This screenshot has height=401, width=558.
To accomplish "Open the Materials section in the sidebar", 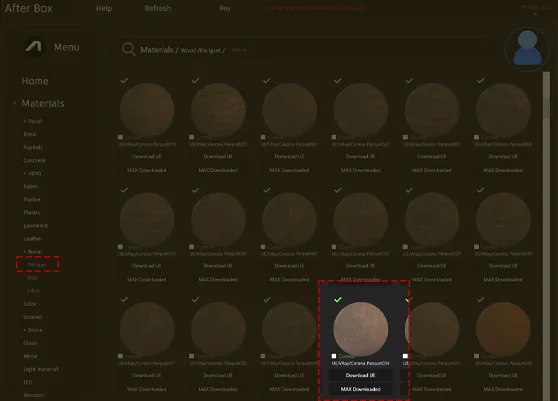I will click(x=43, y=103).
